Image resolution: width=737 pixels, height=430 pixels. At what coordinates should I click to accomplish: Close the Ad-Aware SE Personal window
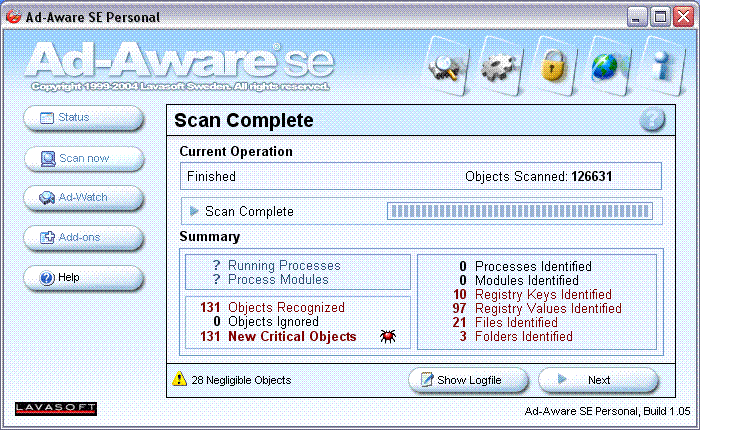pos(683,17)
